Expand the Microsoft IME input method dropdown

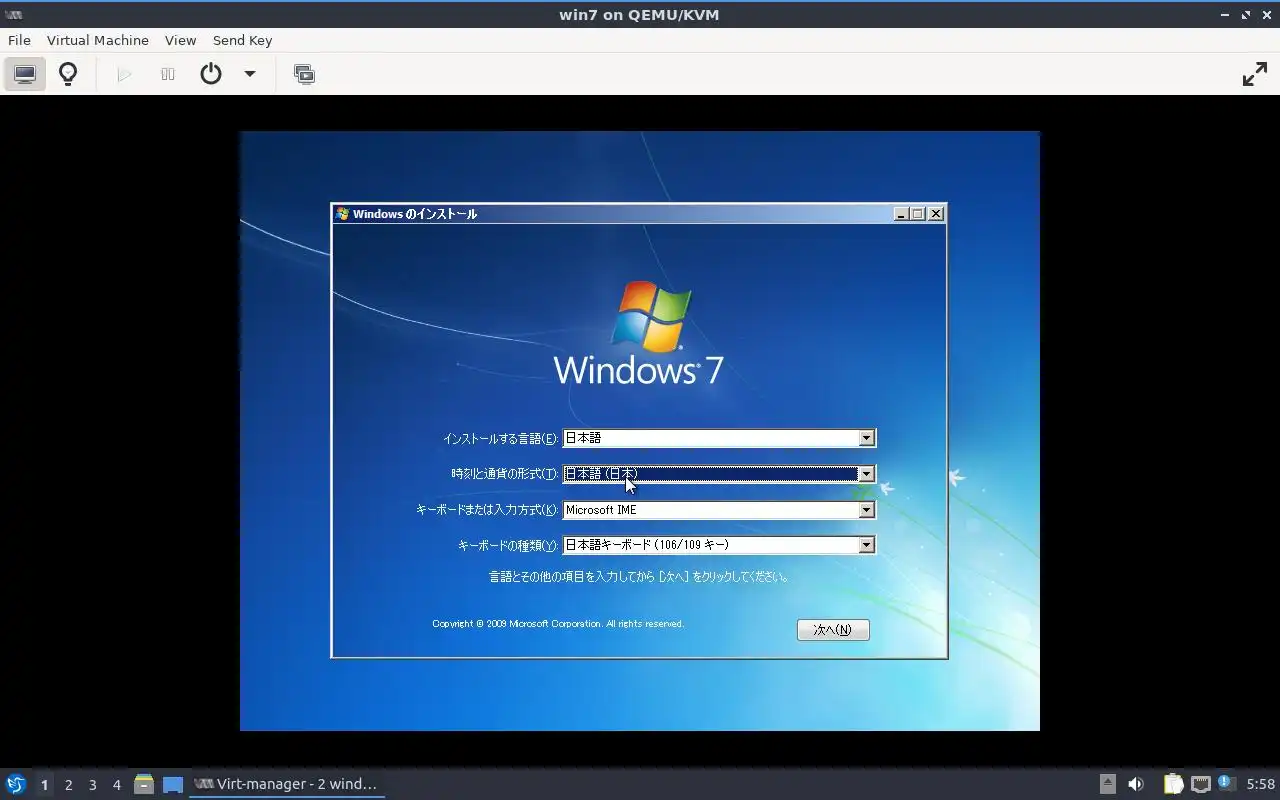867,510
